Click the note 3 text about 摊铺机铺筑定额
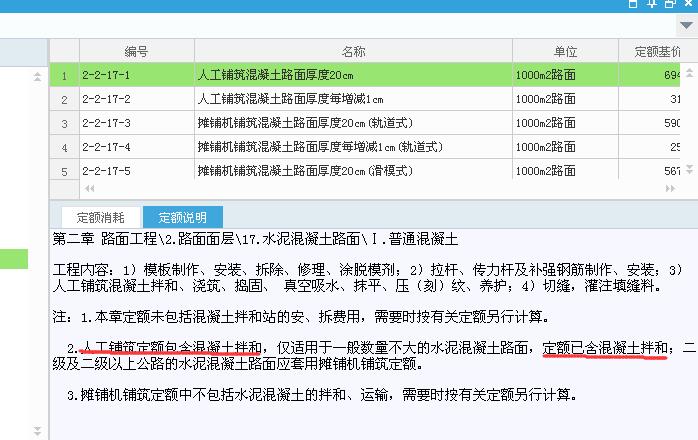698x440 pixels. pyautogui.click(x=322, y=395)
